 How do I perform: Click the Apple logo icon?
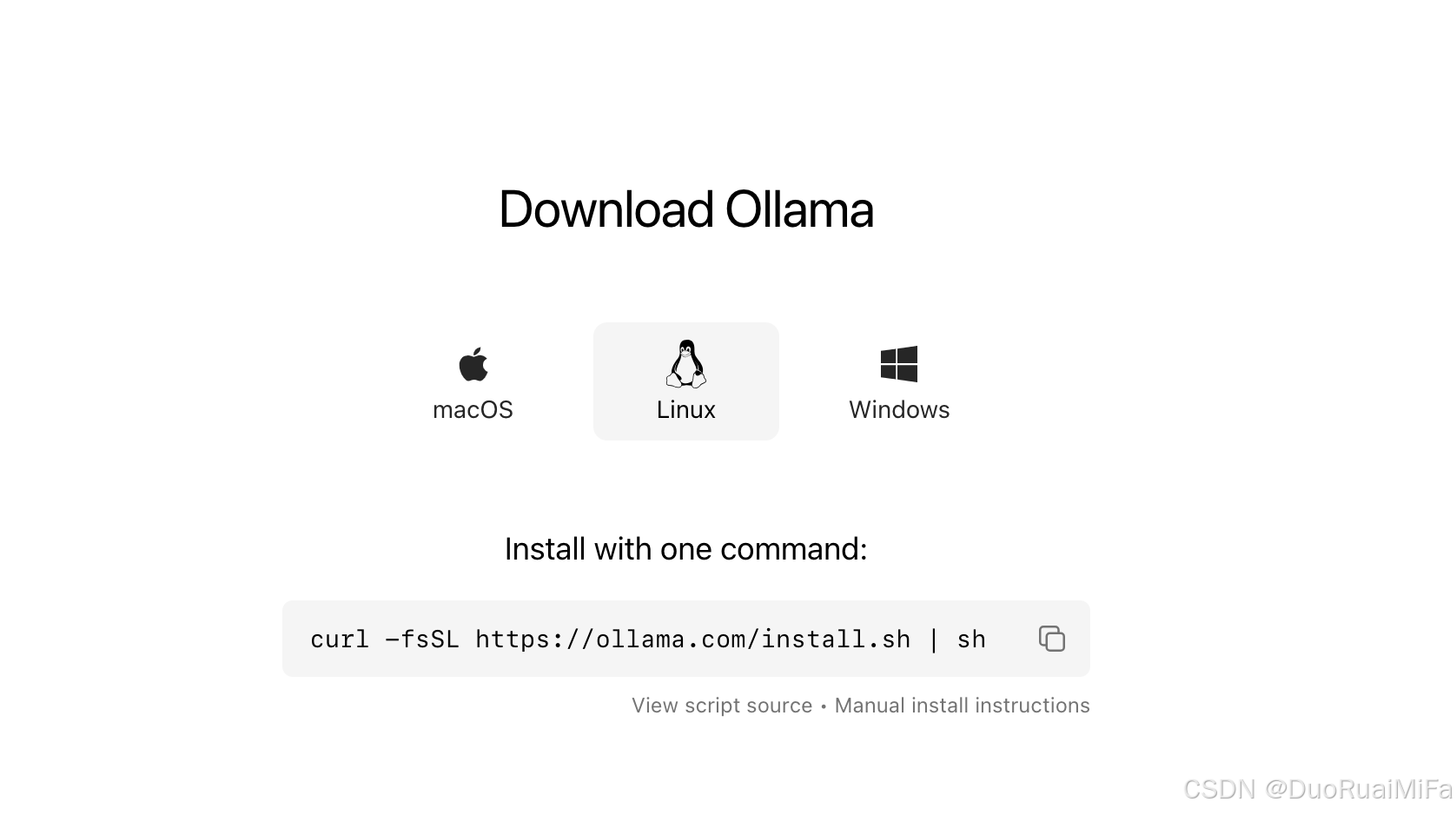click(x=473, y=363)
